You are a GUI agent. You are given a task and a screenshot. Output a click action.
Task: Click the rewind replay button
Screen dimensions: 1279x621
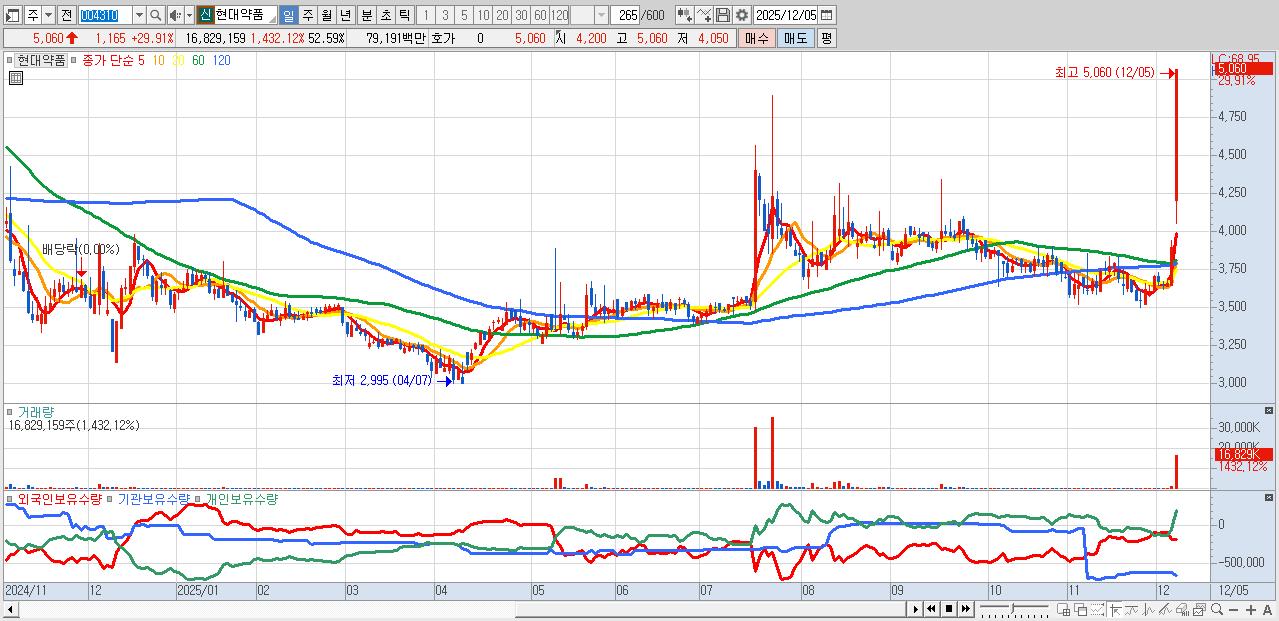tap(932, 609)
